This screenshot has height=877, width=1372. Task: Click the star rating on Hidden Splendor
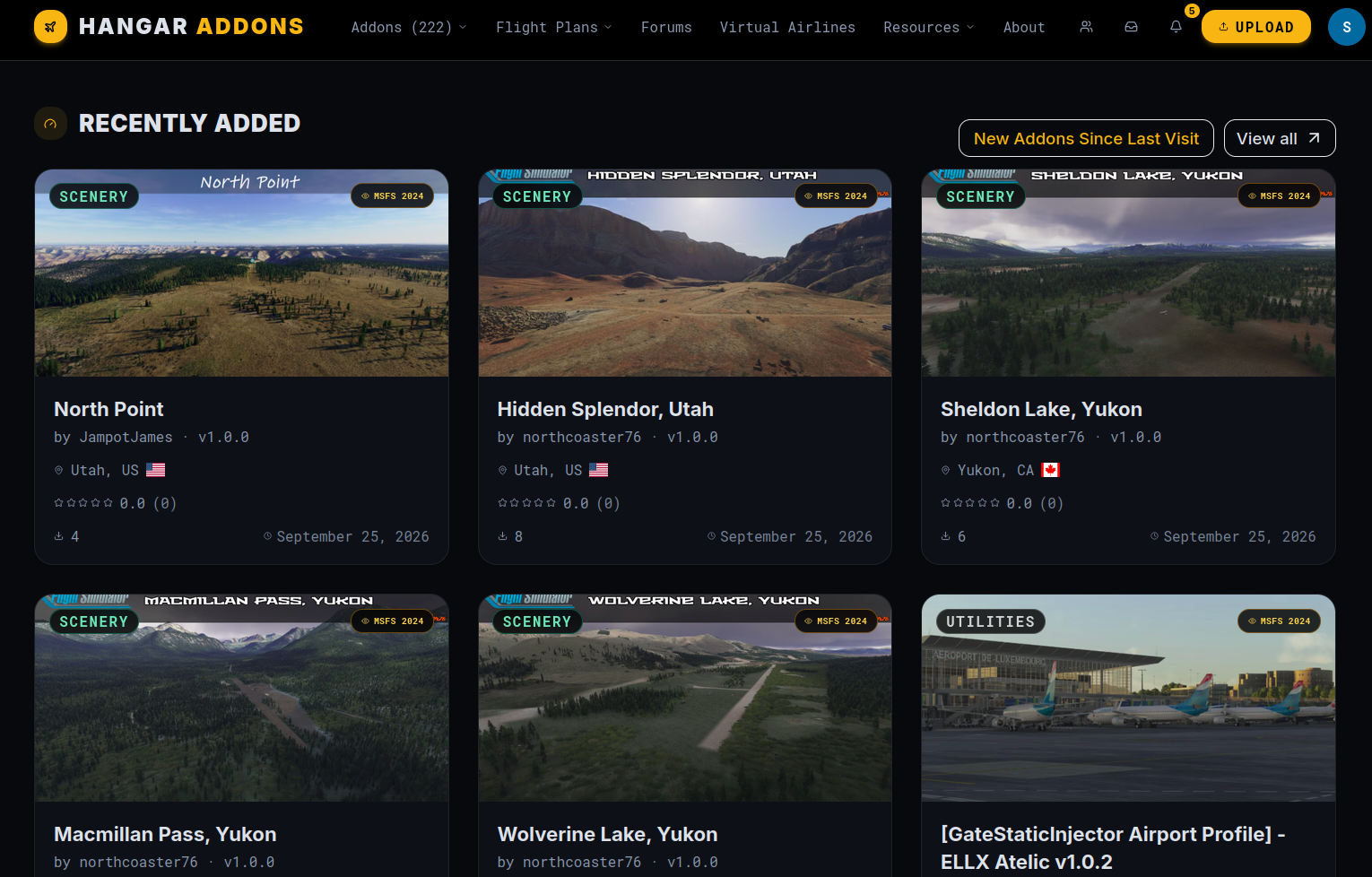(527, 503)
